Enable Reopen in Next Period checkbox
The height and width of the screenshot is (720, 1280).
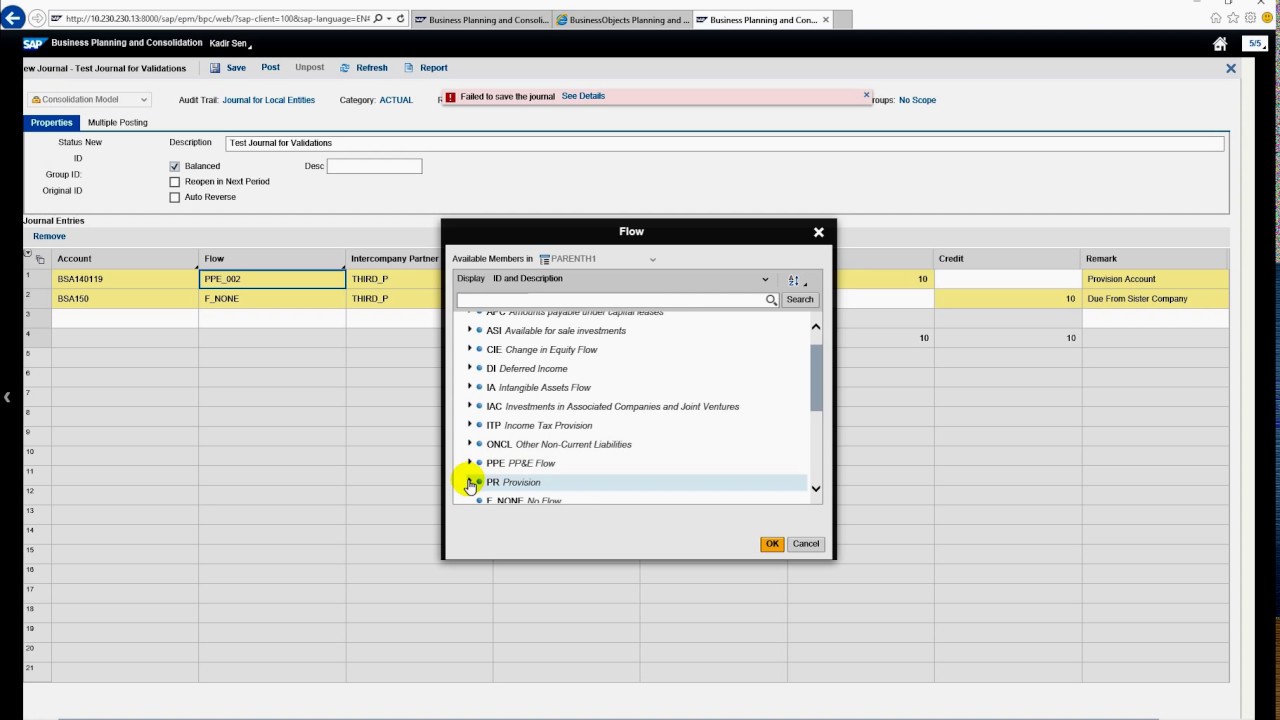pos(175,182)
